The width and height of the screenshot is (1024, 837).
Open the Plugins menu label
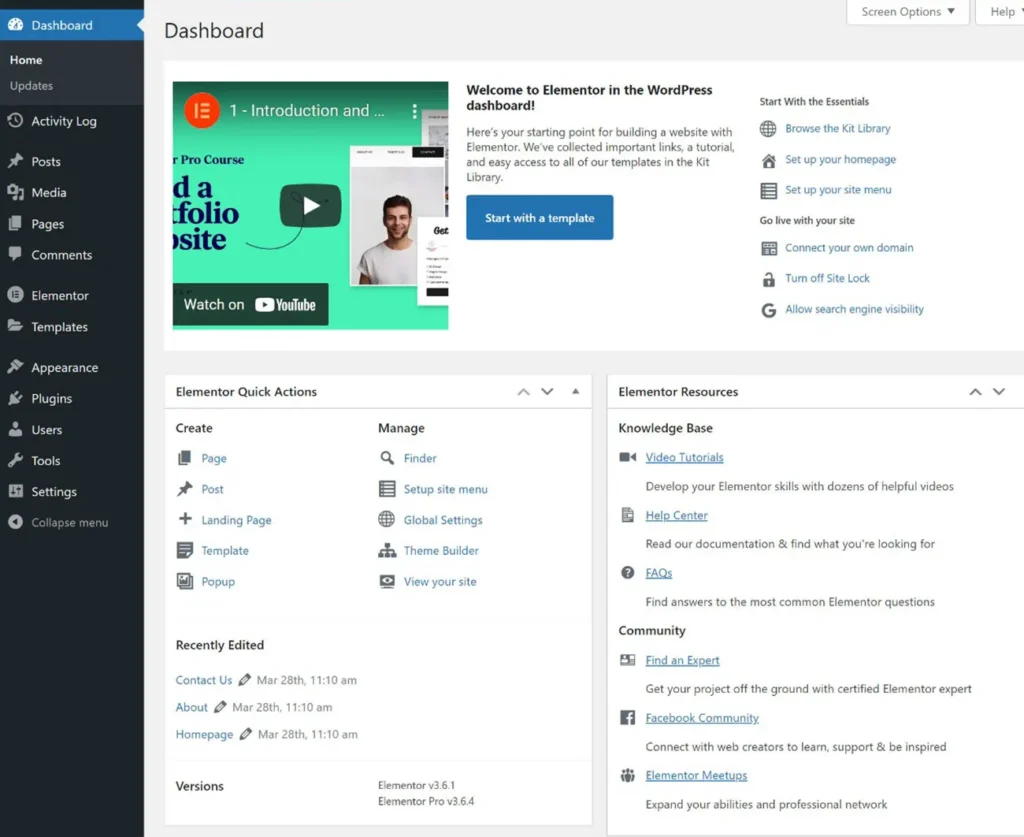tap(52, 398)
